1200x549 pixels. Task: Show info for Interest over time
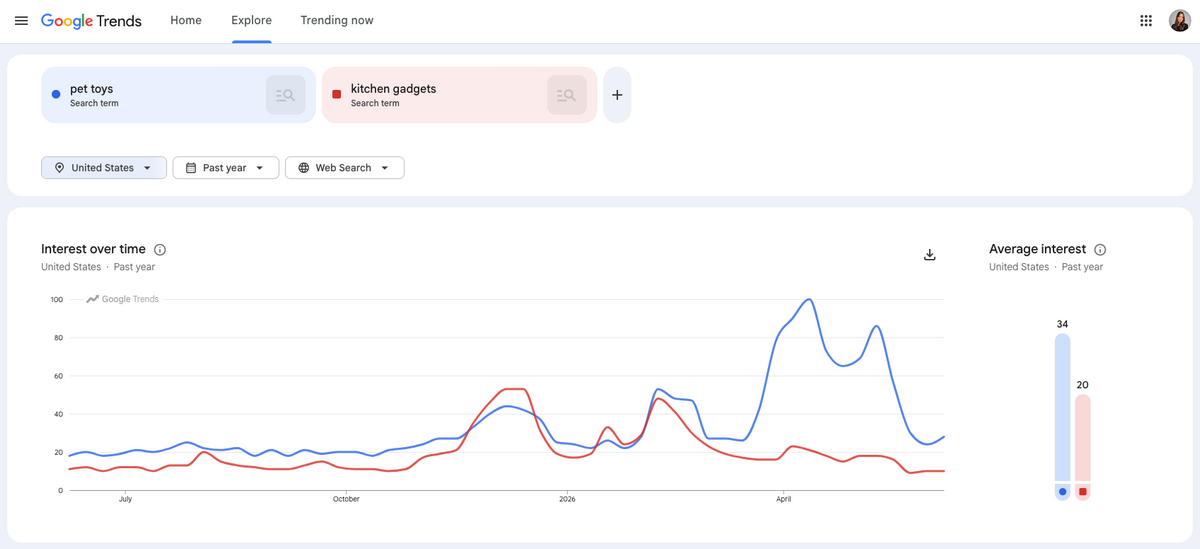click(160, 250)
